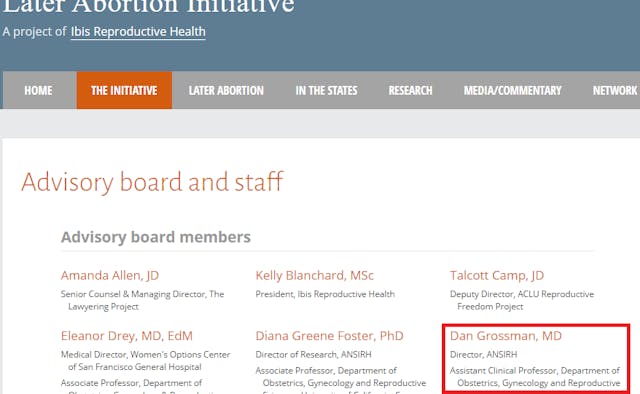Click the Advisory board and staff heading
This screenshot has width=640, height=394.
152,182
